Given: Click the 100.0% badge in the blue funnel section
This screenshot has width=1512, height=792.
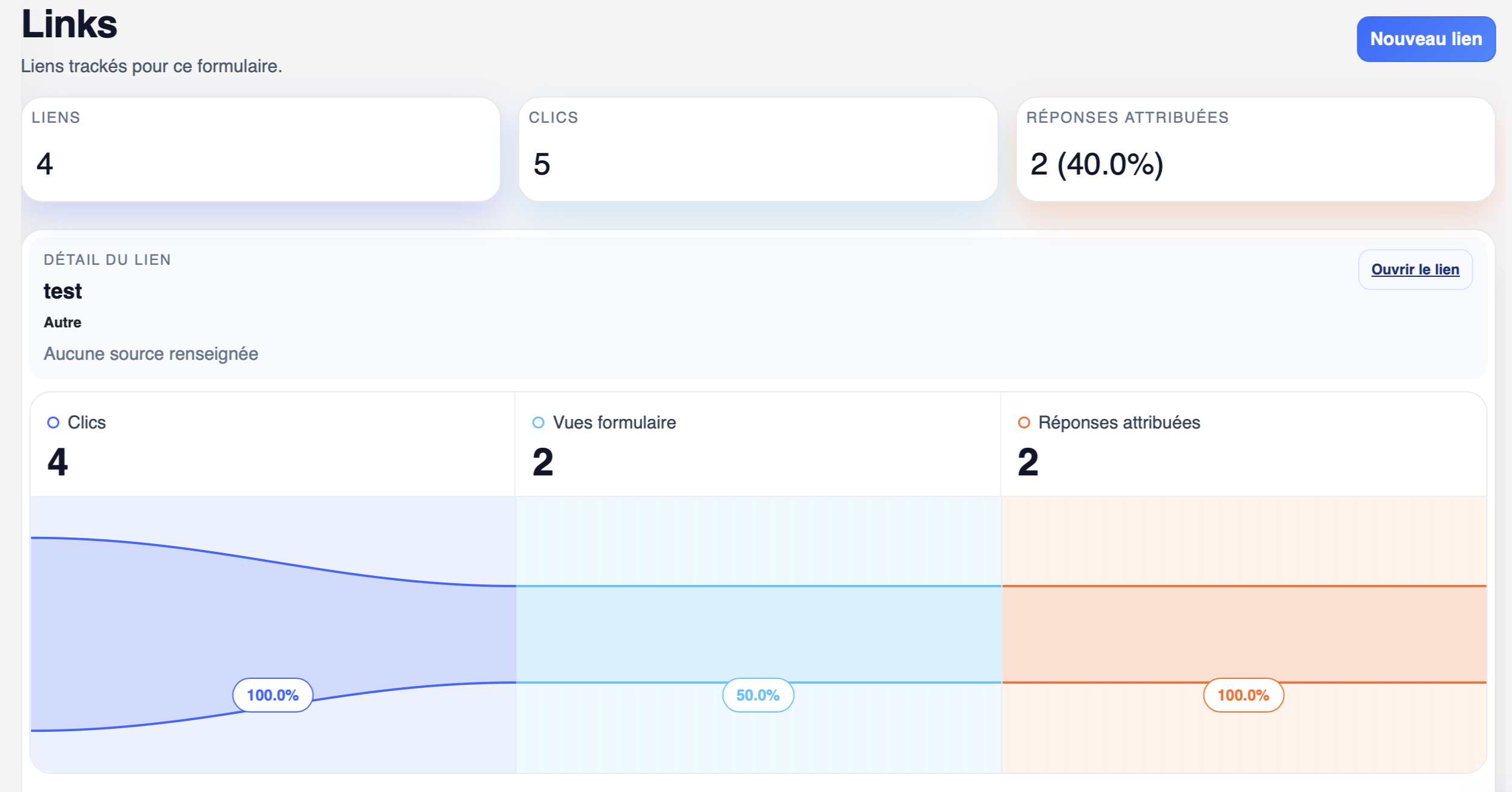Looking at the screenshot, I should (x=273, y=695).
